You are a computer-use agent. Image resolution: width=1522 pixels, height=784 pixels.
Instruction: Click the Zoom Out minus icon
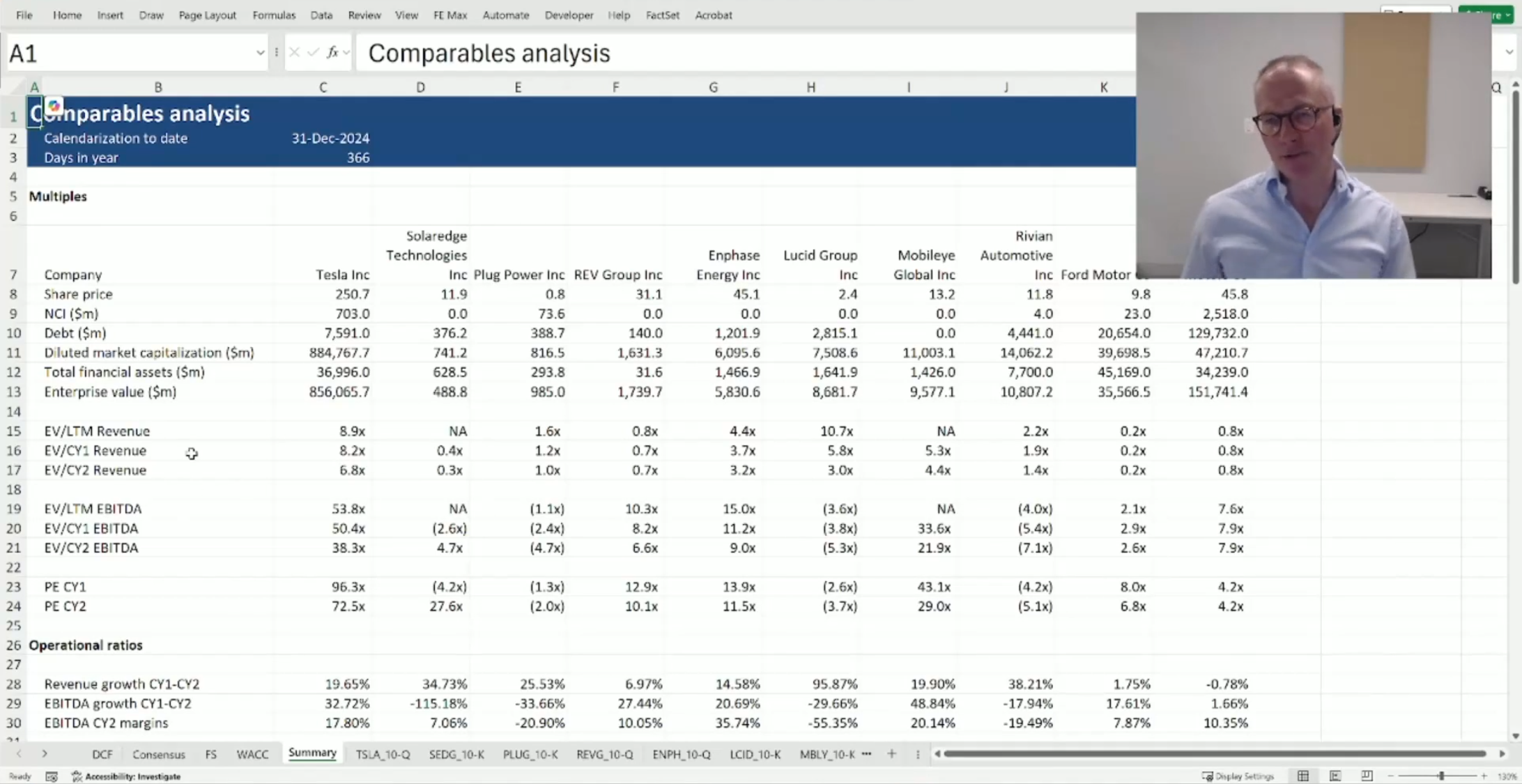(x=1391, y=776)
